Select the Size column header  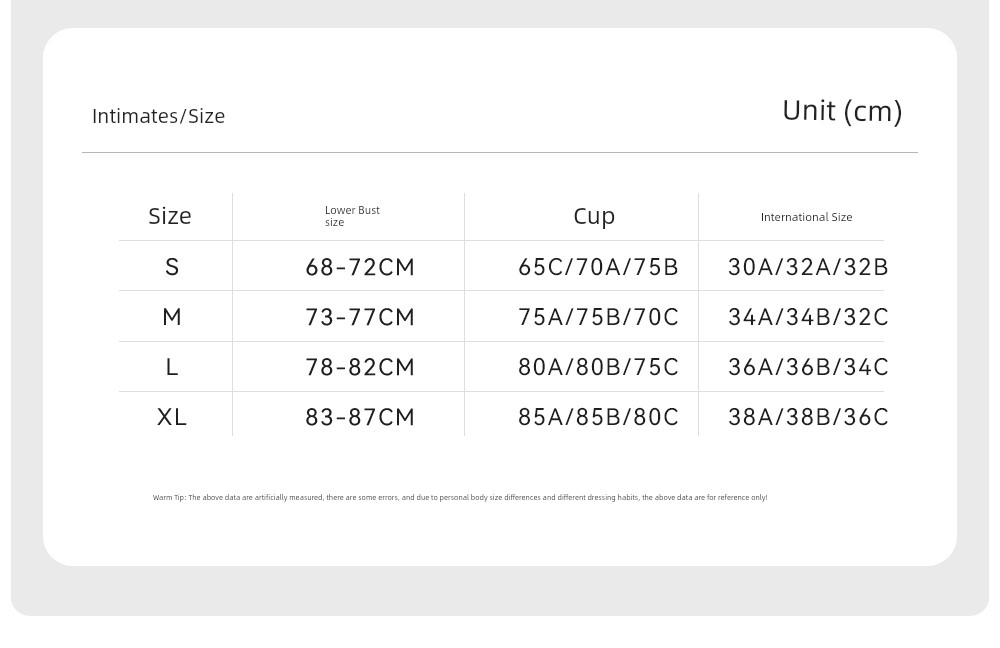[x=170, y=216]
